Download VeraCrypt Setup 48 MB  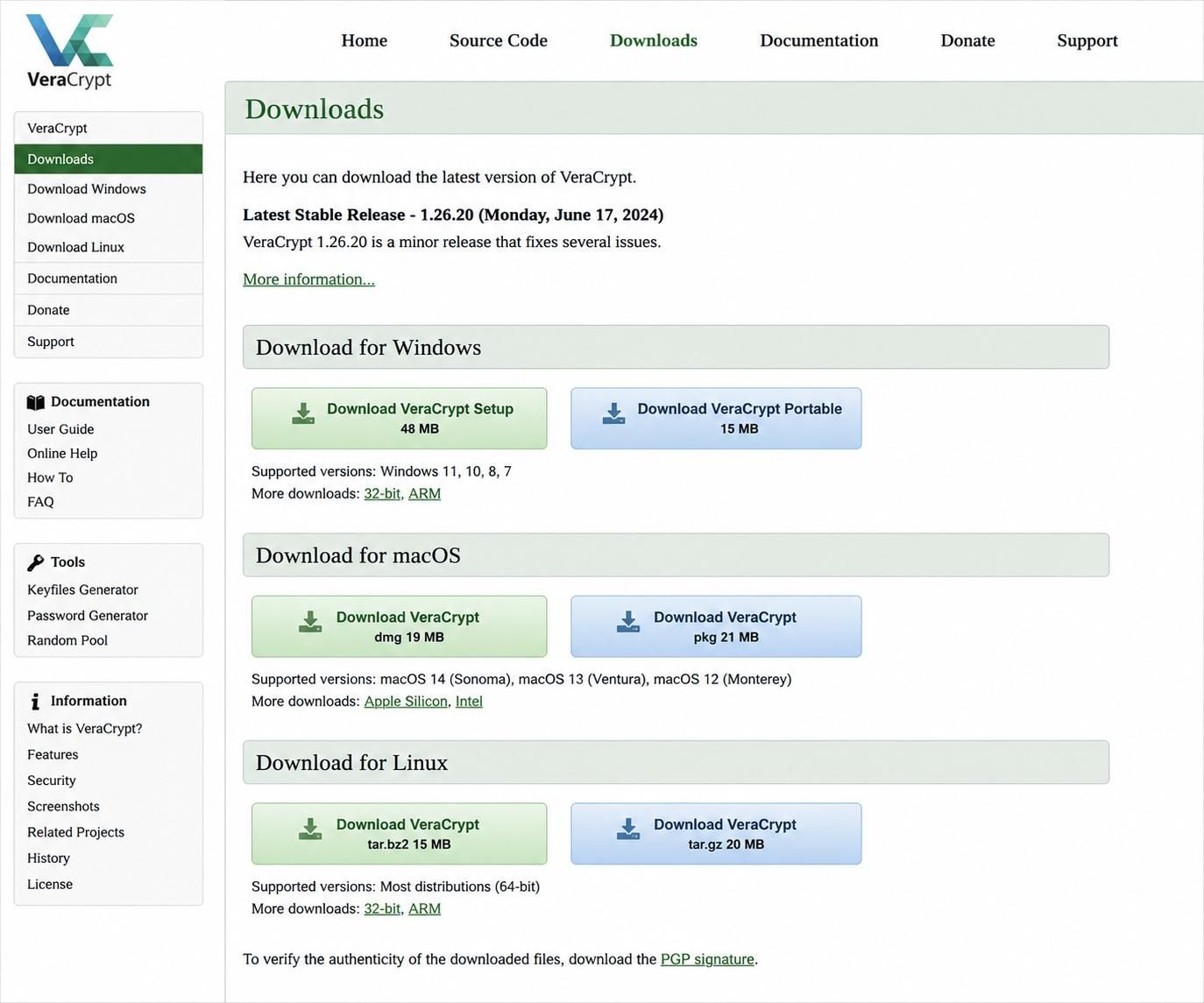(x=400, y=419)
